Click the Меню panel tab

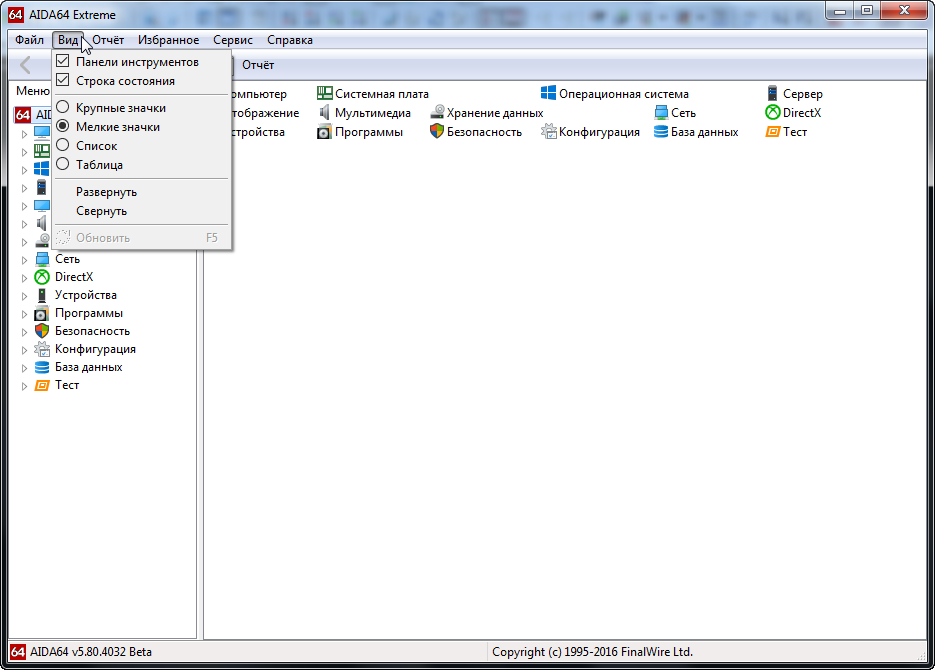(x=32, y=91)
